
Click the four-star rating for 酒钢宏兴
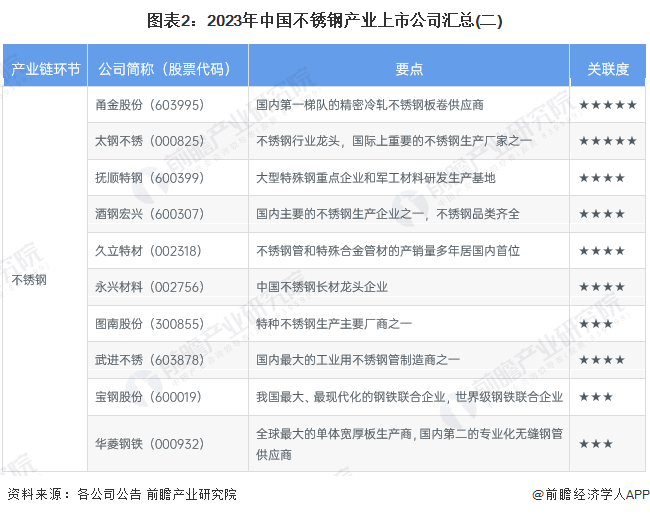point(602,214)
